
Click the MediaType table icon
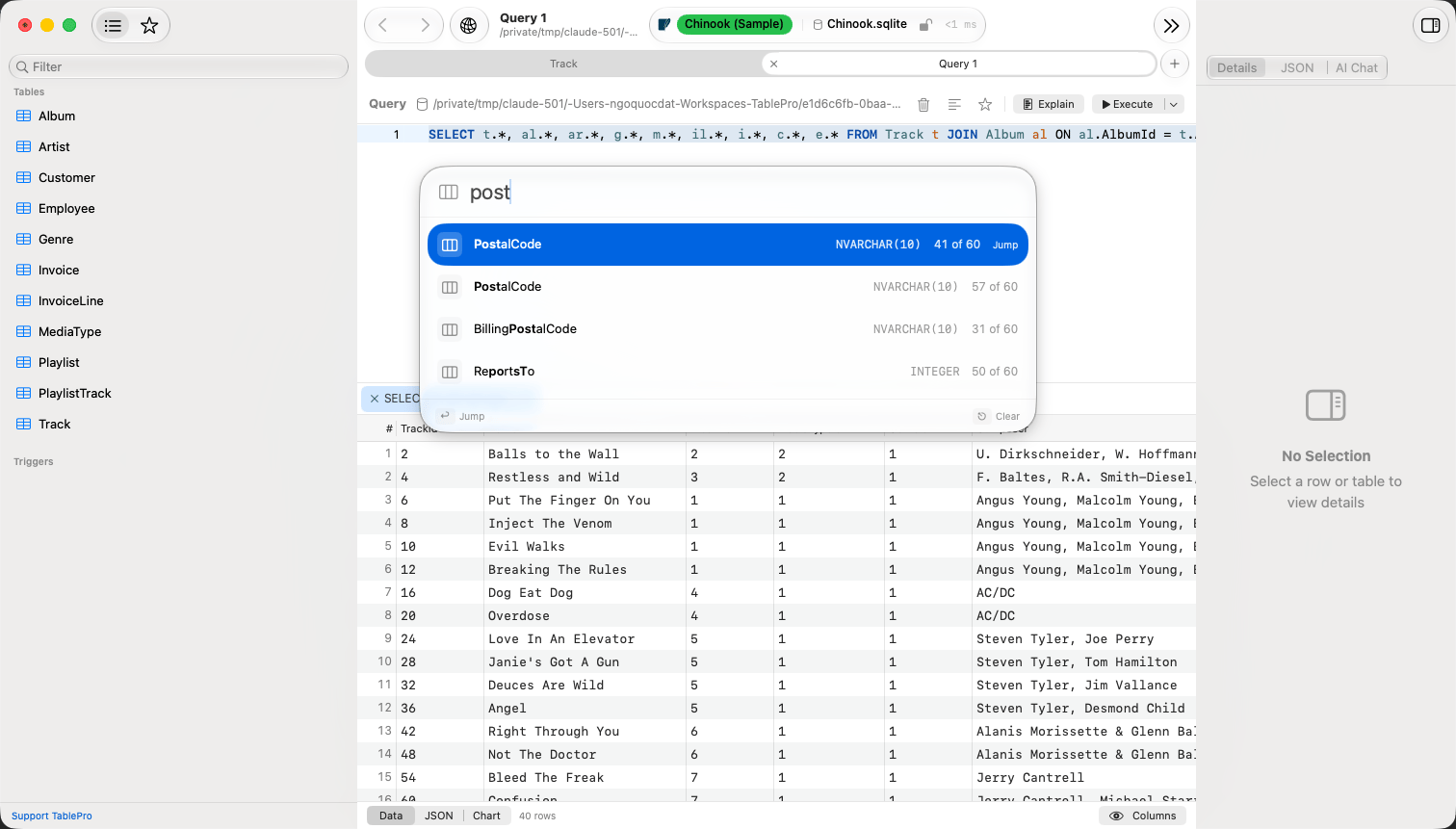[x=24, y=331]
